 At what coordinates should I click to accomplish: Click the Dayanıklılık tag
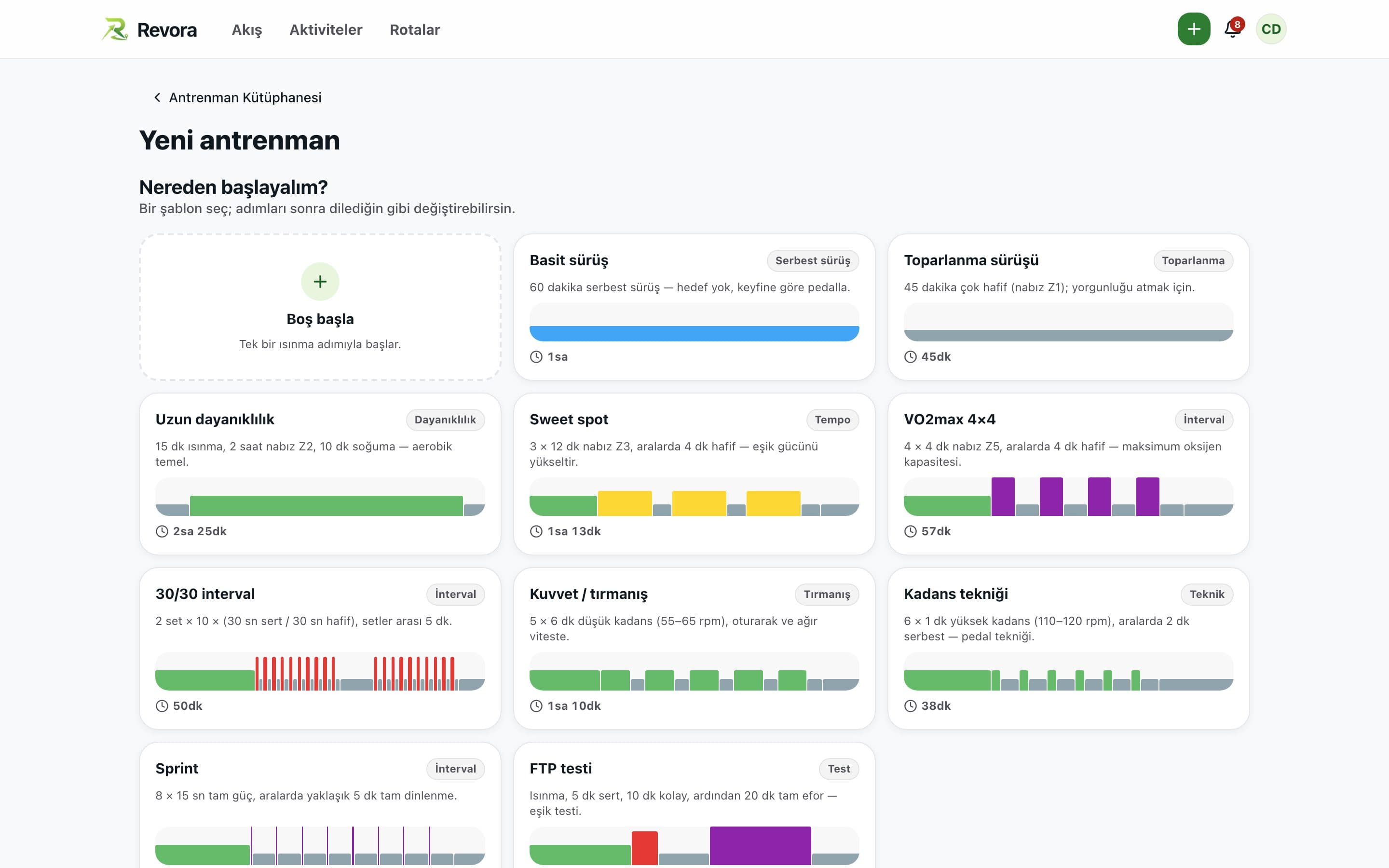pyautogui.click(x=446, y=420)
